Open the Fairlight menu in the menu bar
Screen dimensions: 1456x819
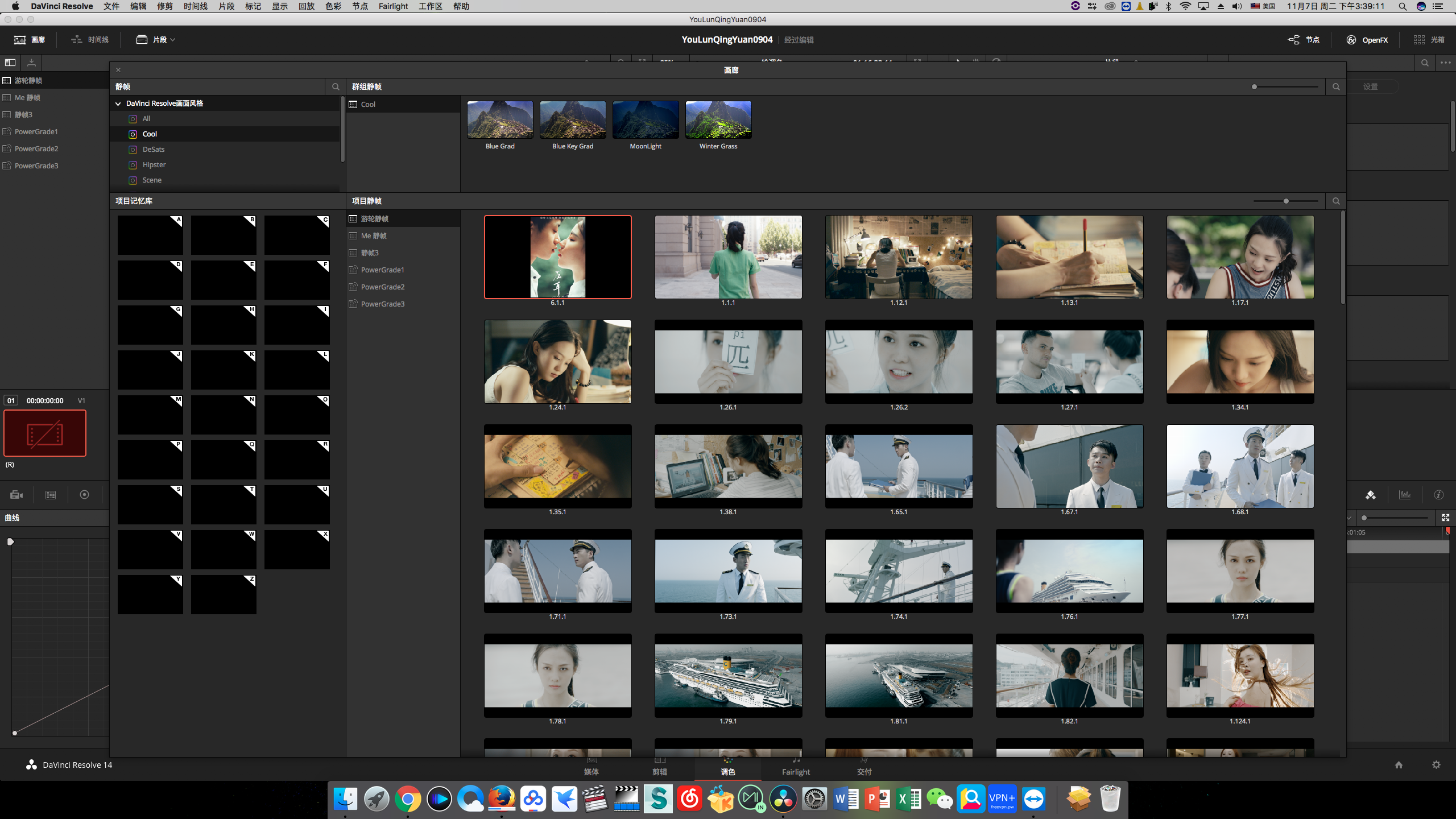[393, 6]
